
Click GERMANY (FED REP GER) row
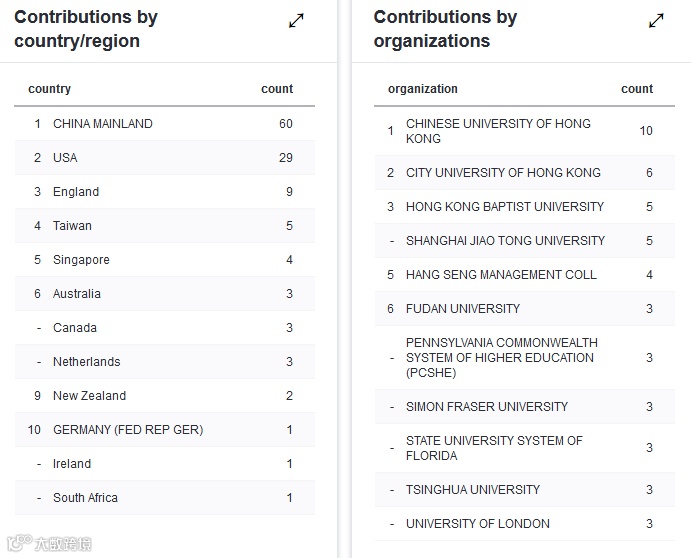tap(128, 430)
